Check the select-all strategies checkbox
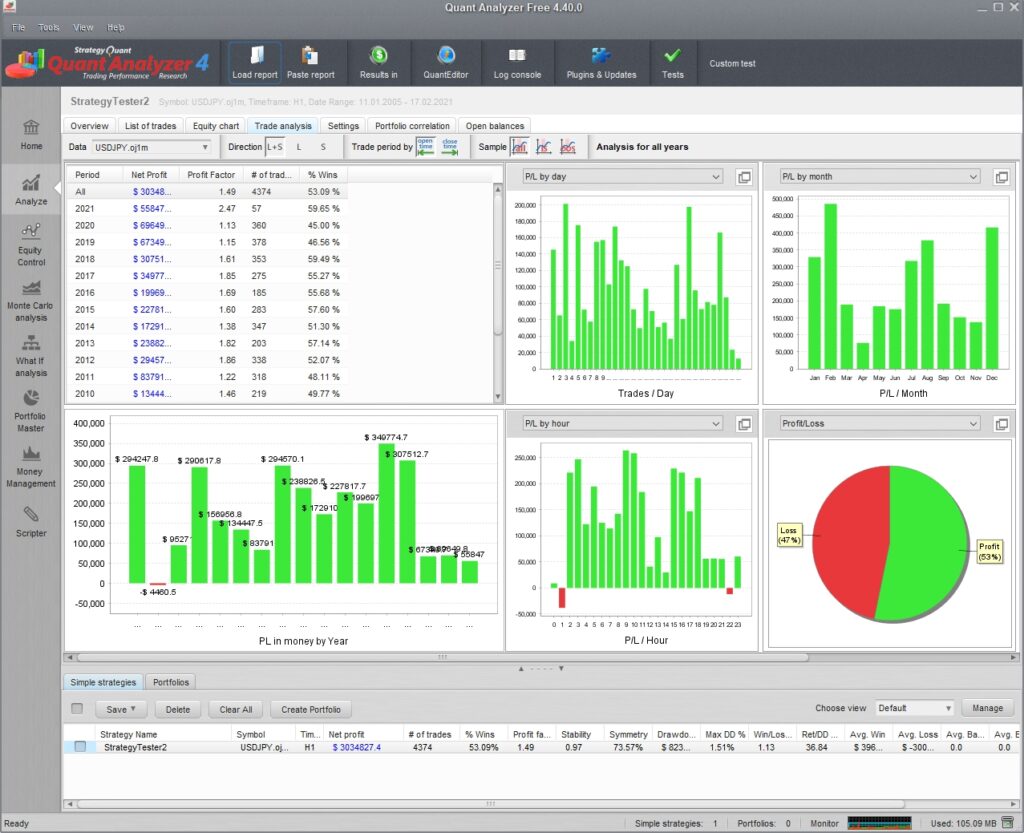The image size is (1024, 833). pos(77,708)
